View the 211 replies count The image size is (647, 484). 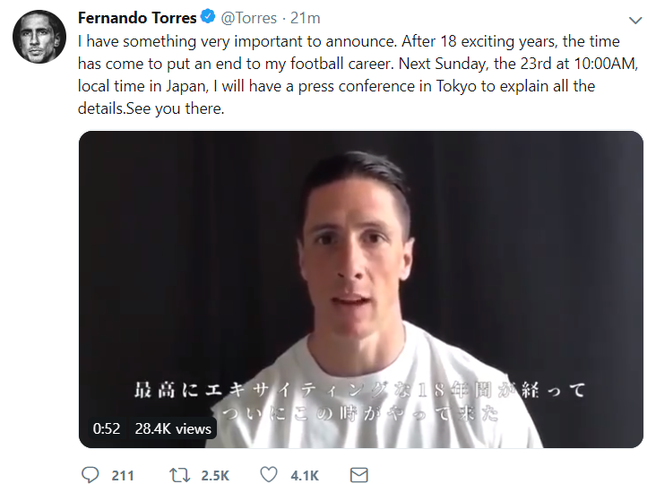[123, 475]
